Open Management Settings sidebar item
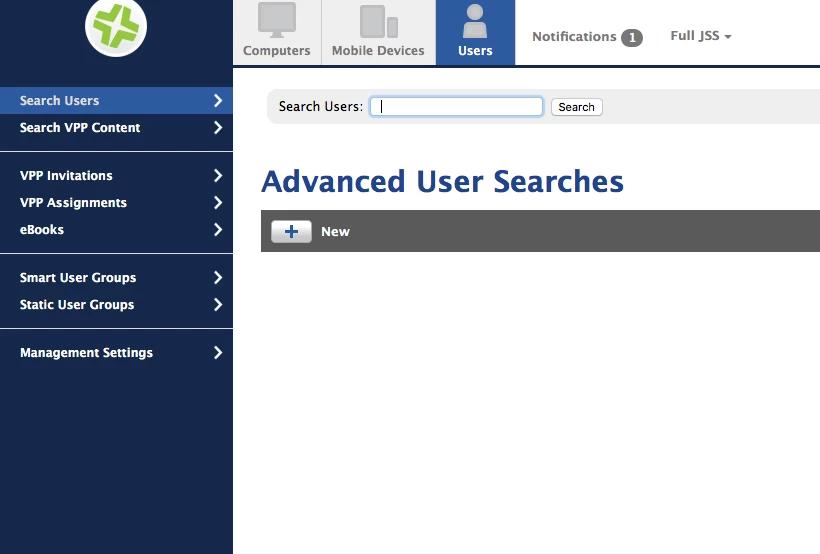The height and width of the screenshot is (554, 820). 116,353
